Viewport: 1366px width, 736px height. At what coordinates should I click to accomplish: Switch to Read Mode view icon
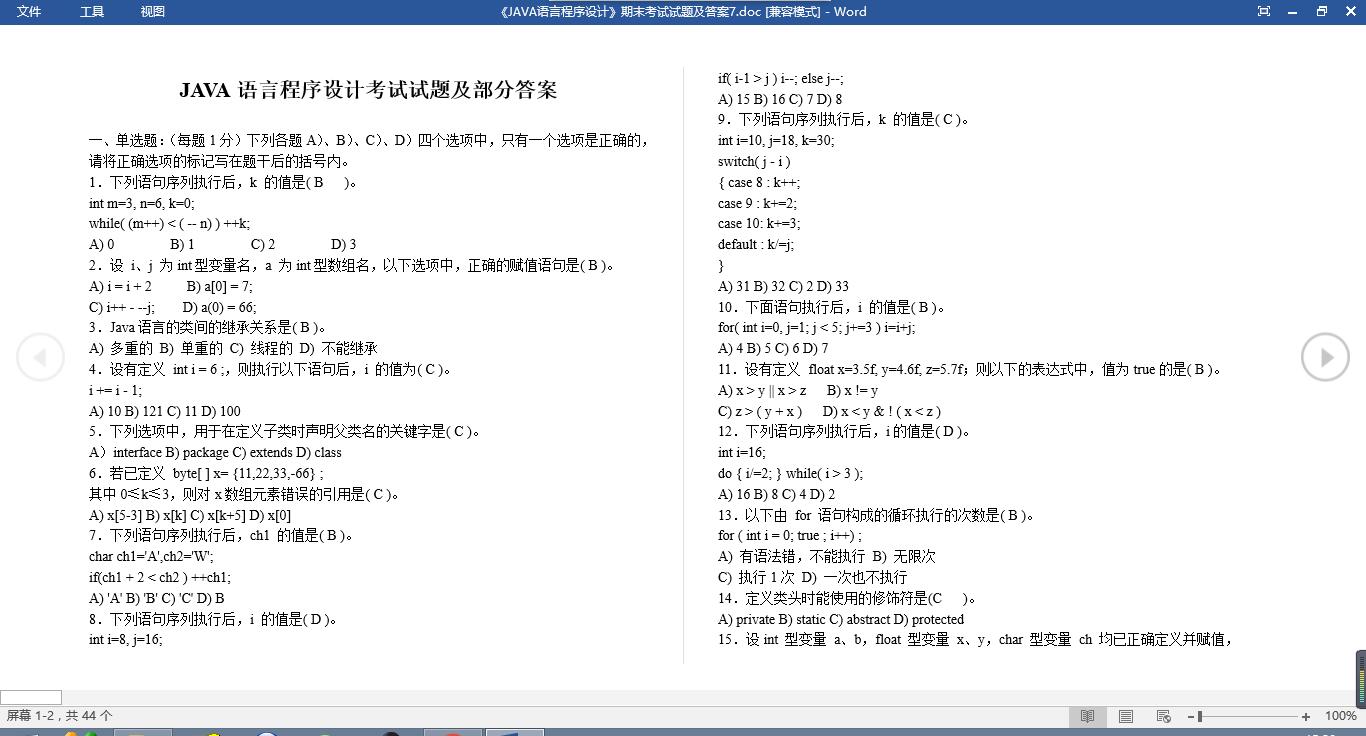tap(1087, 716)
